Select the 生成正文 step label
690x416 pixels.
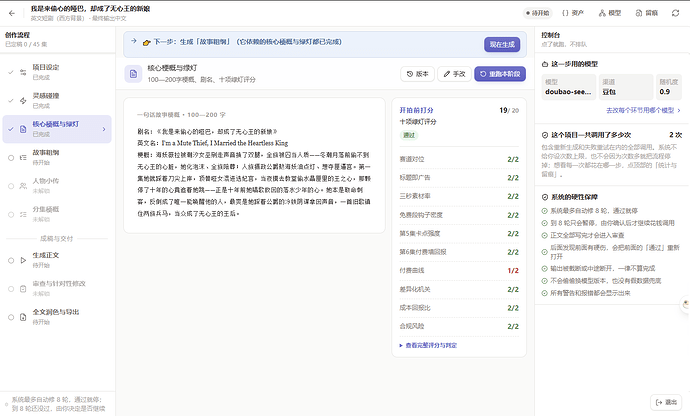[x=46, y=255]
